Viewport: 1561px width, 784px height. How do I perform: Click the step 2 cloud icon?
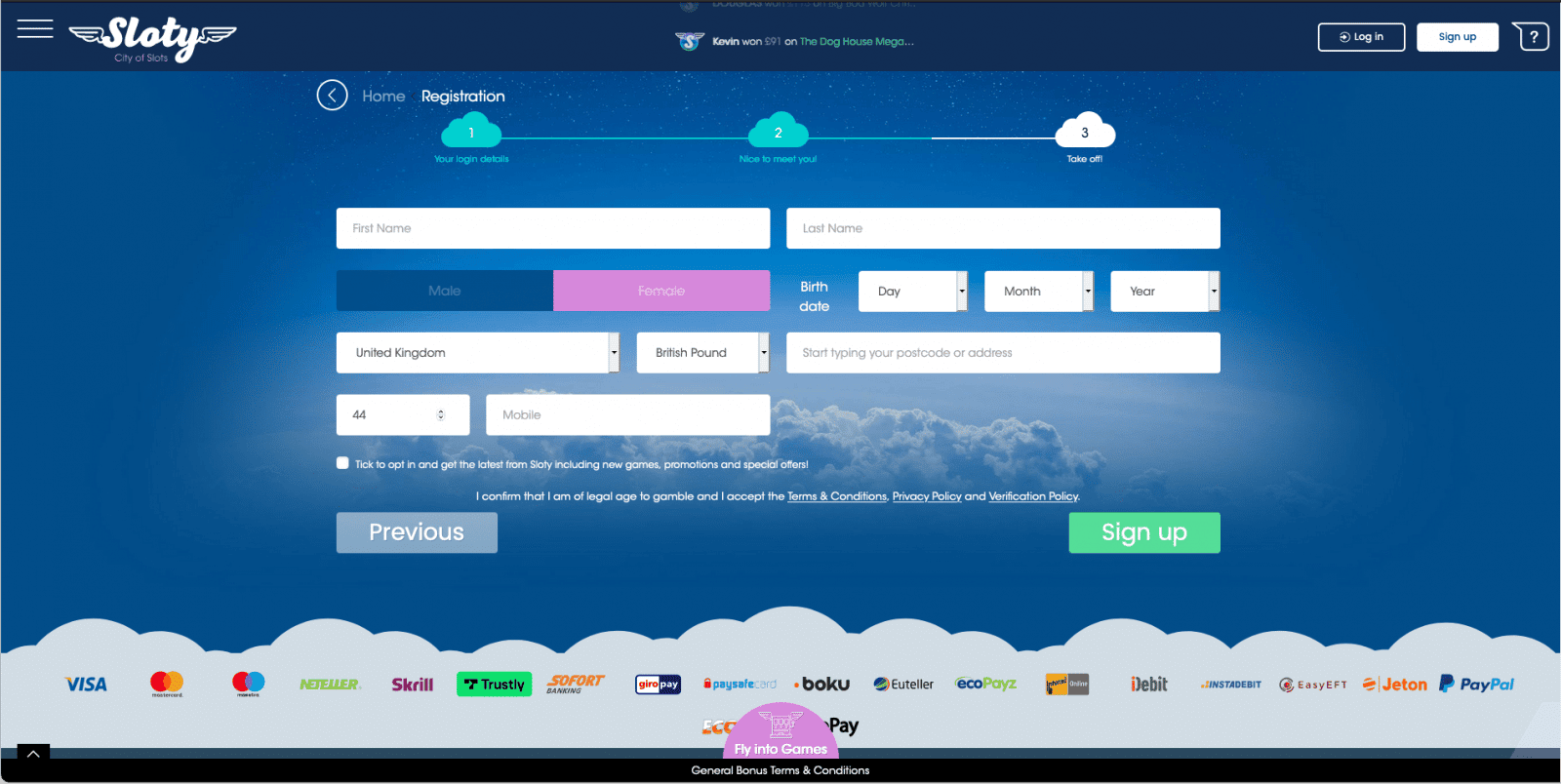click(x=779, y=132)
